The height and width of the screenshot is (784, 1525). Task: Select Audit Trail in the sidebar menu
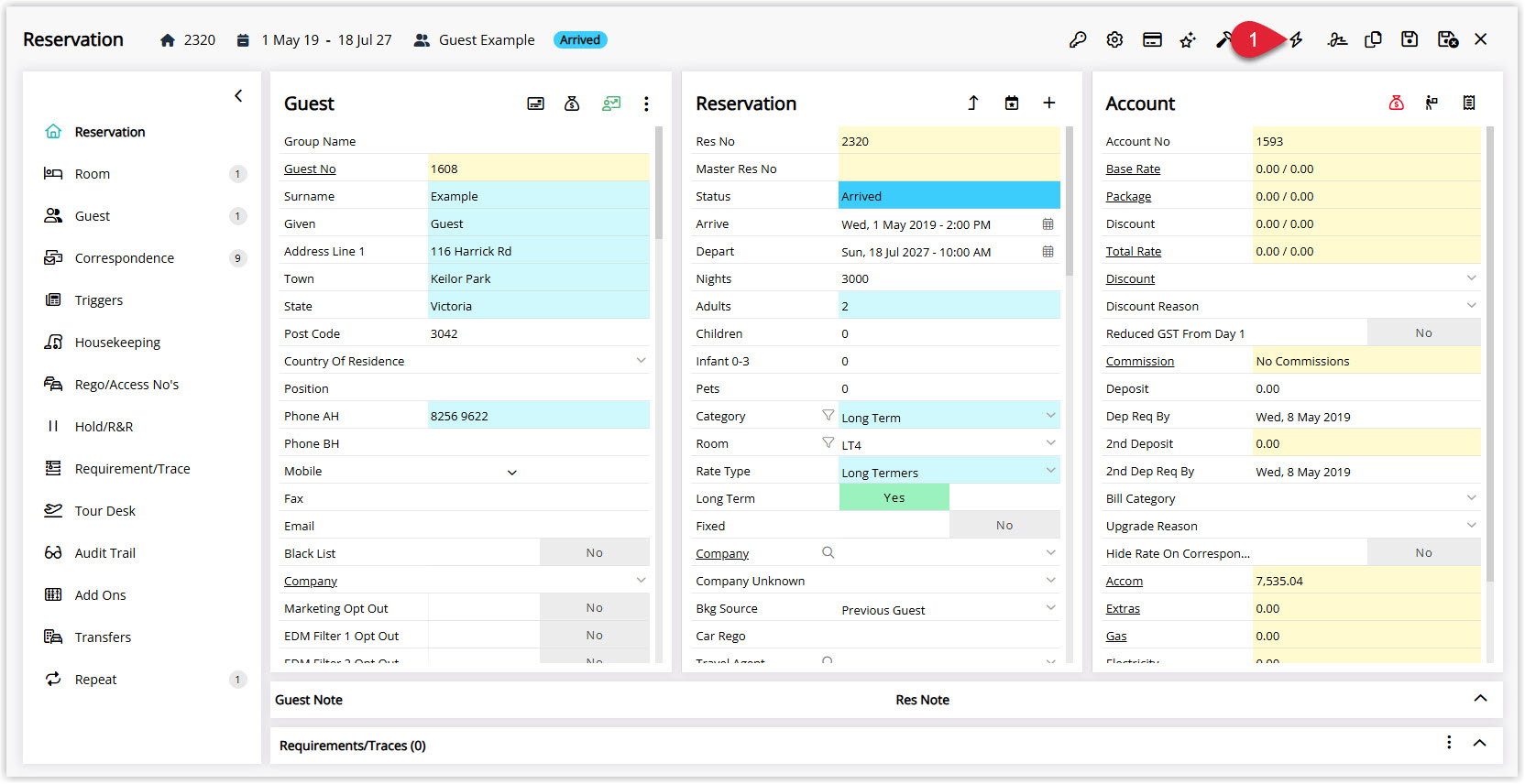(x=104, y=553)
